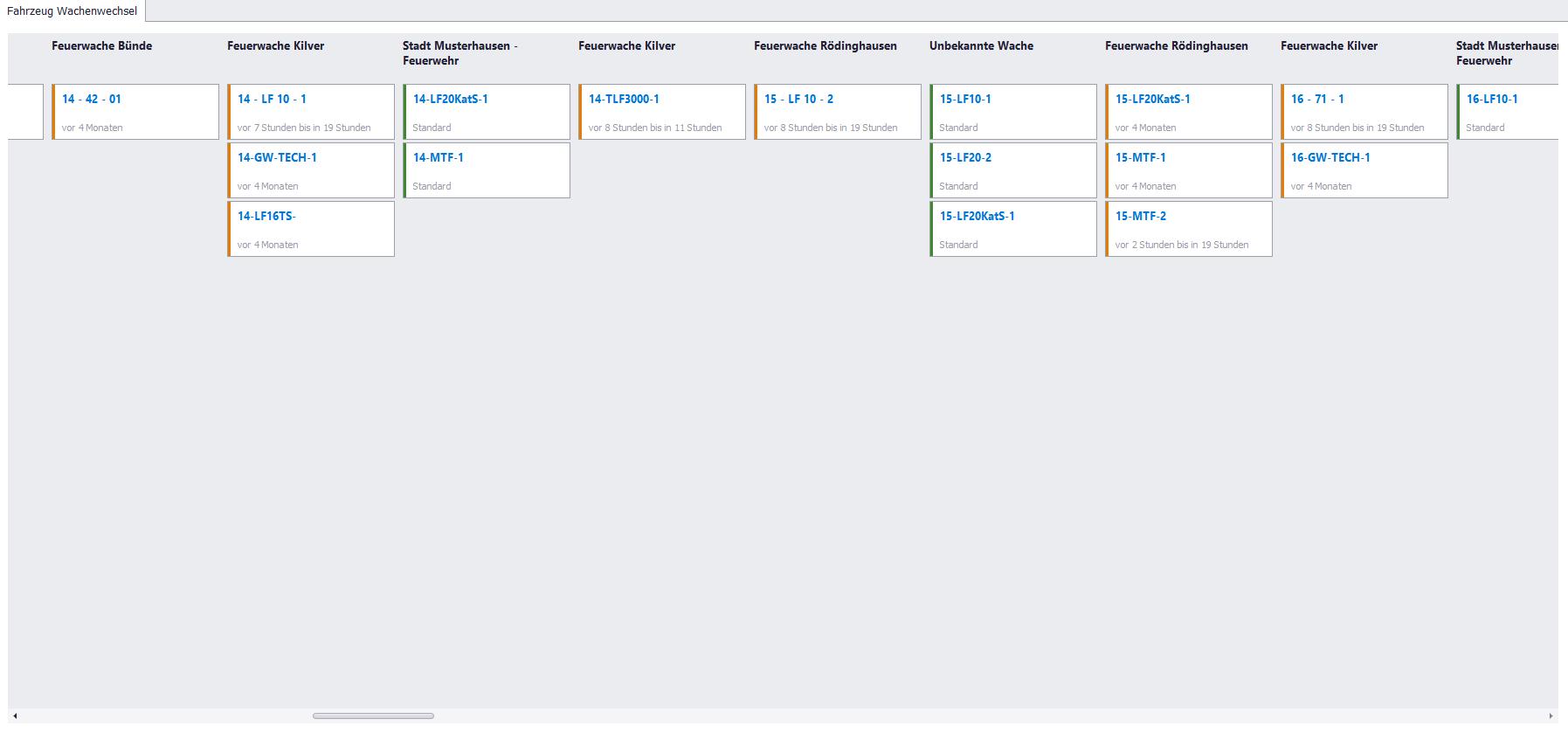Click the 15-LF20-2 vehicle card
The image size is (1568, 733).
(1013, 170)
